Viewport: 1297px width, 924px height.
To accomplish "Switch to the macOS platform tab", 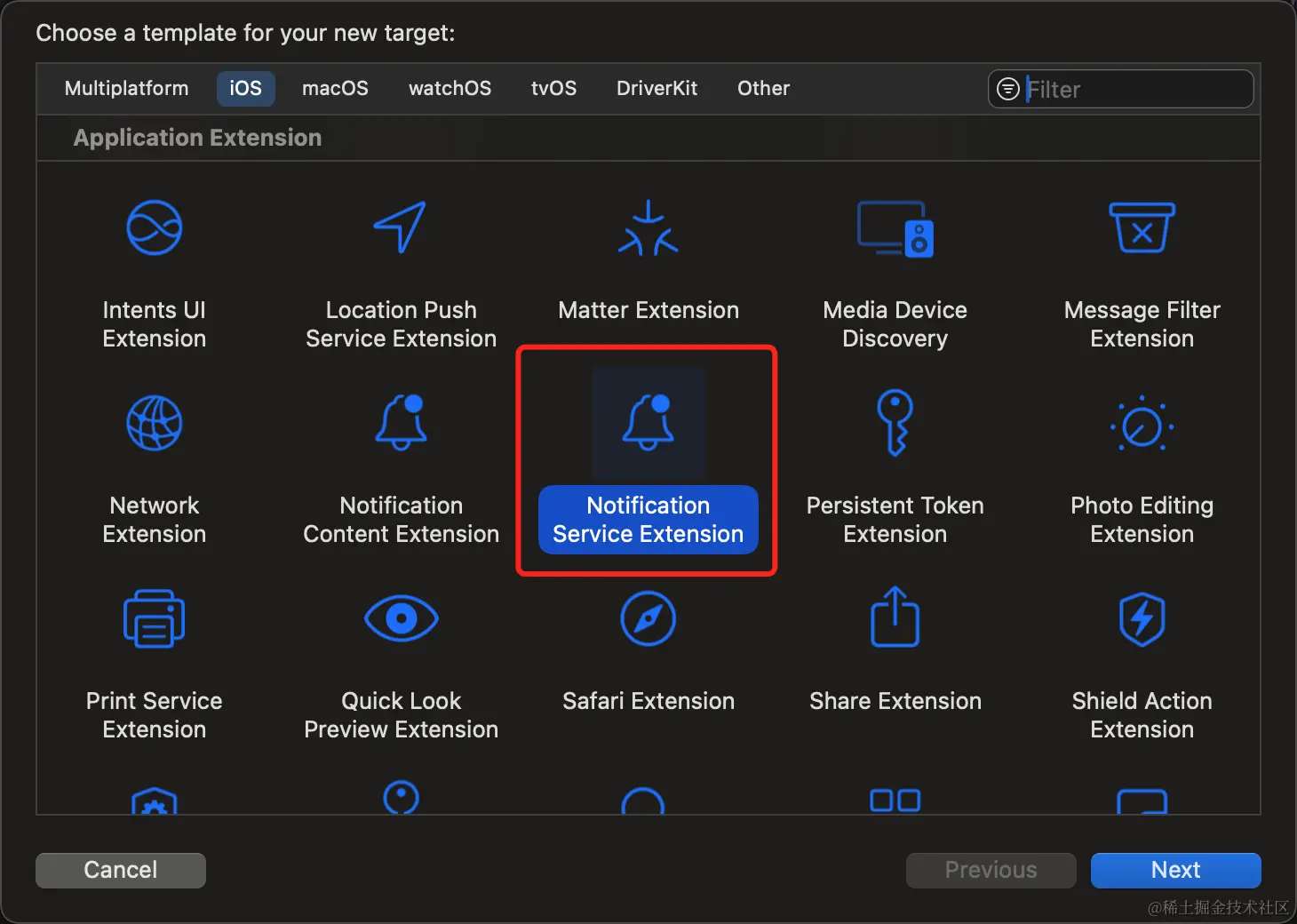I will [335, 89].
